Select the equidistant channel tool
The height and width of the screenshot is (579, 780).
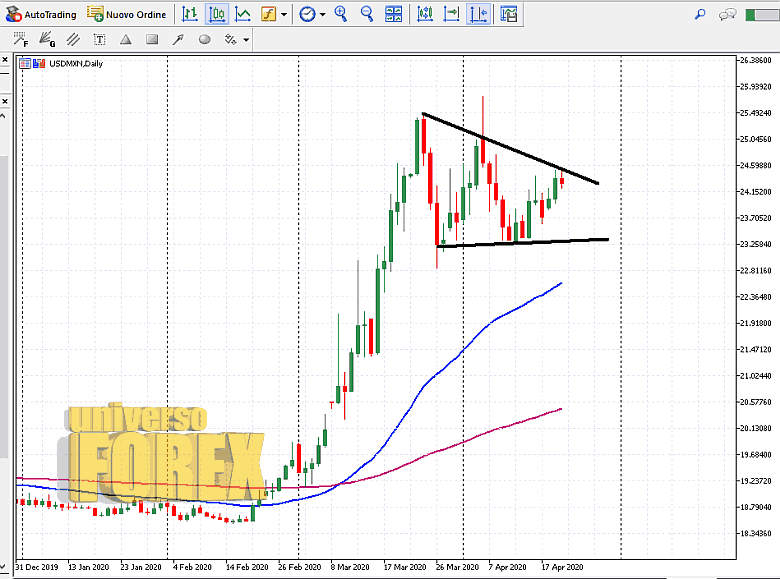coord(73,40)
